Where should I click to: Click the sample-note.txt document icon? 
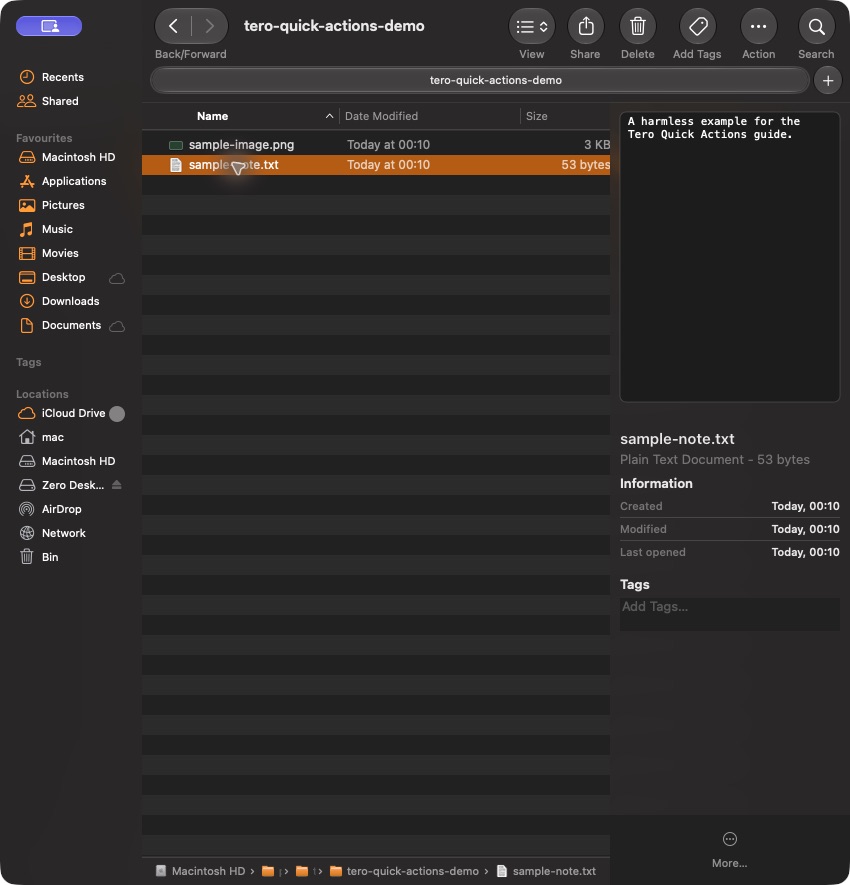pos(176,165)
